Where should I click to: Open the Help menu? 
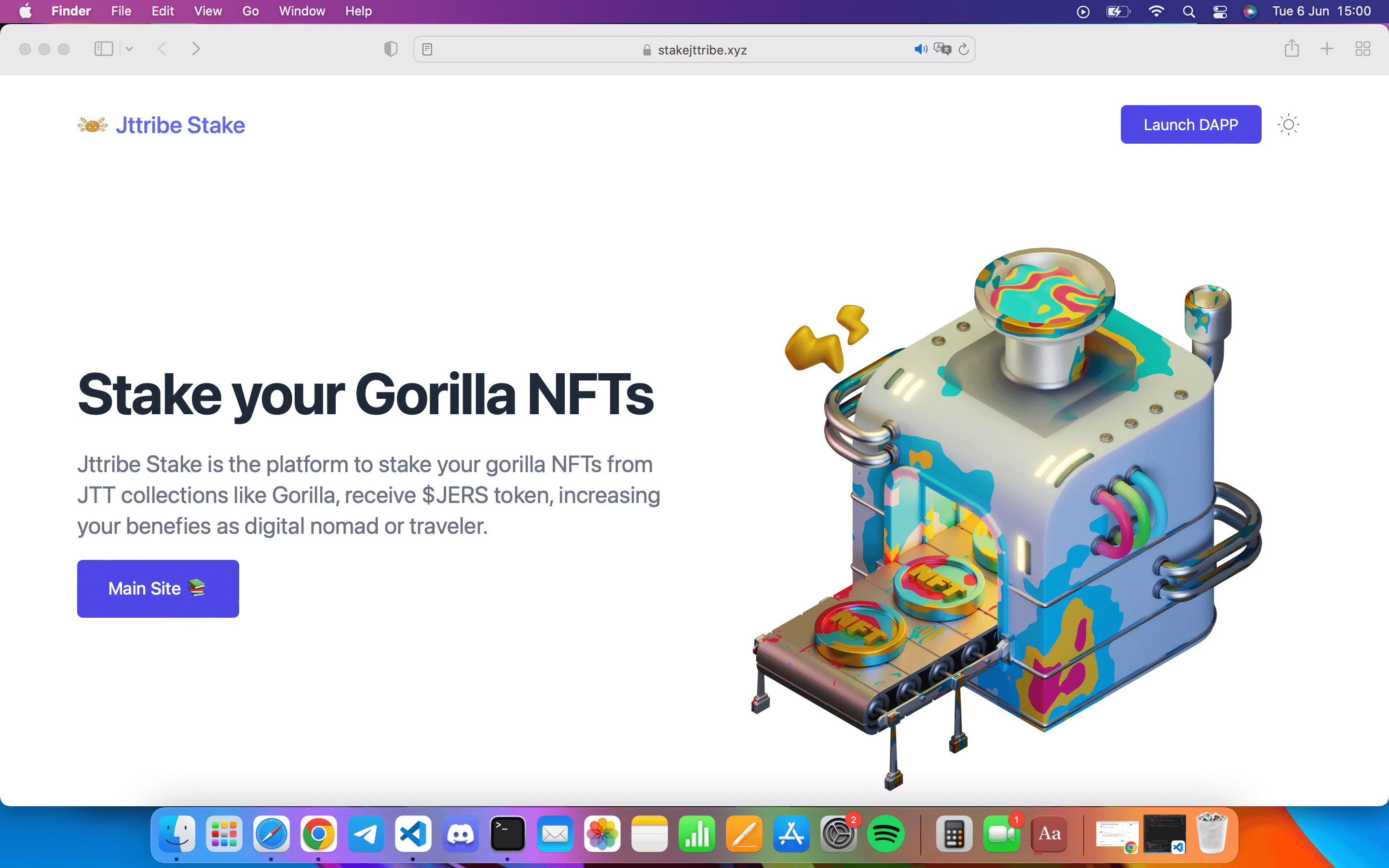pyautogui.click(x=358, y=11)
